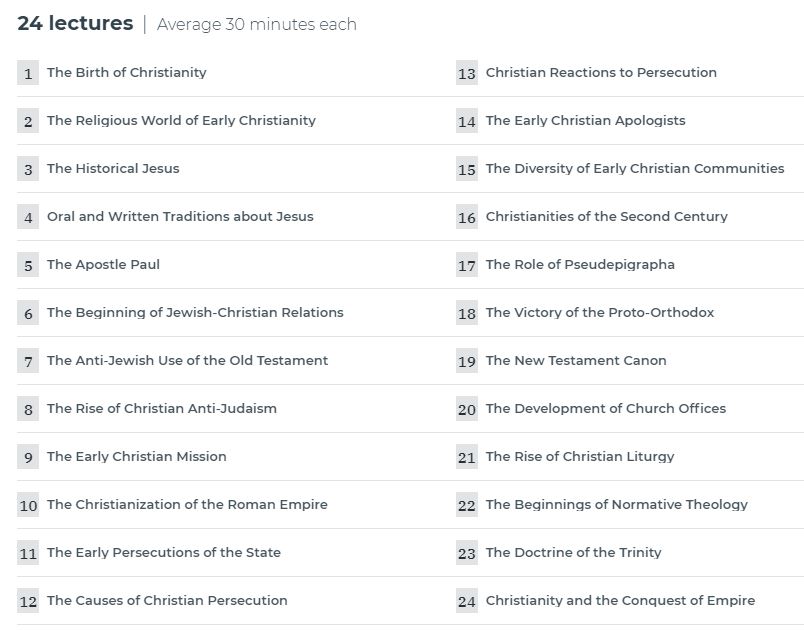Open The Causes of Christian Persecution
804x630 pixels.
pos(167,600)
